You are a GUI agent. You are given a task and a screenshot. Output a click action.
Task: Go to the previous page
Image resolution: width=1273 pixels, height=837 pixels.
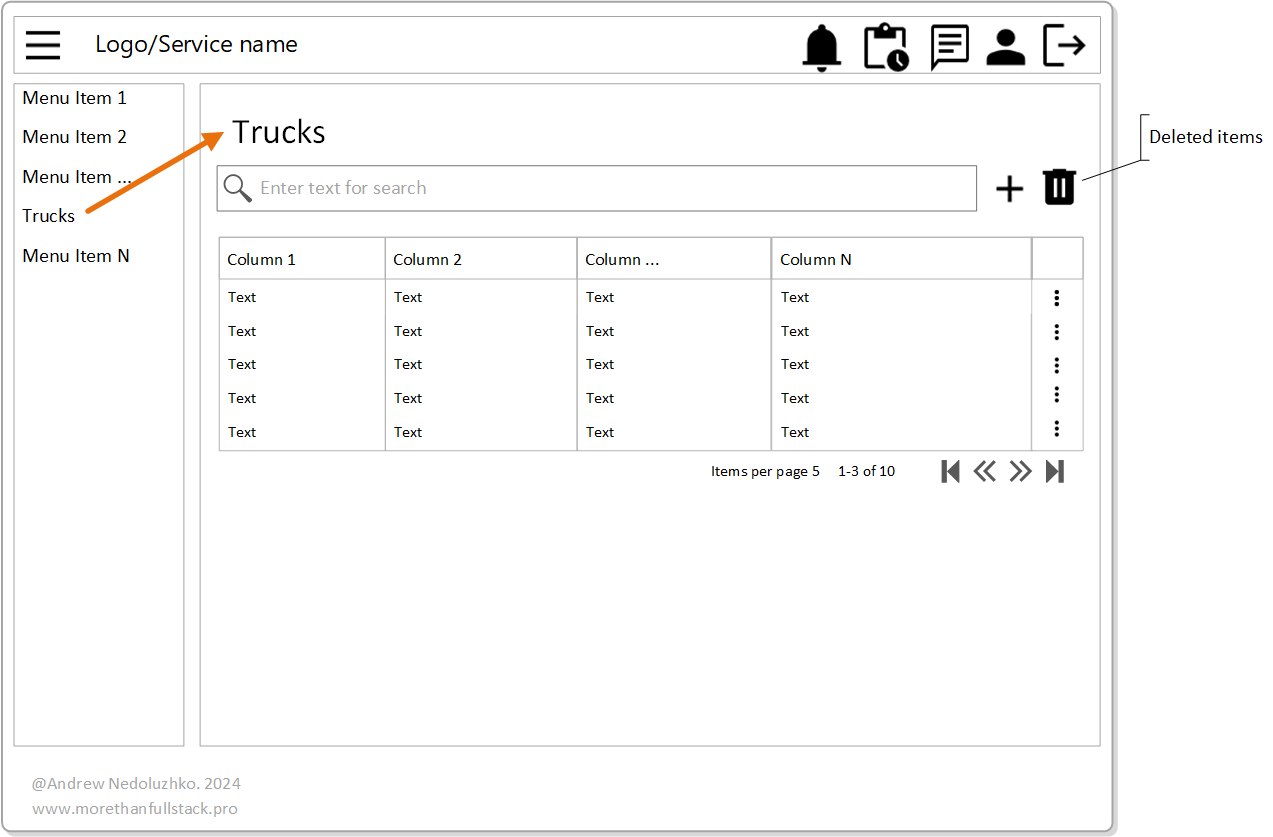(x=985, y=471)
